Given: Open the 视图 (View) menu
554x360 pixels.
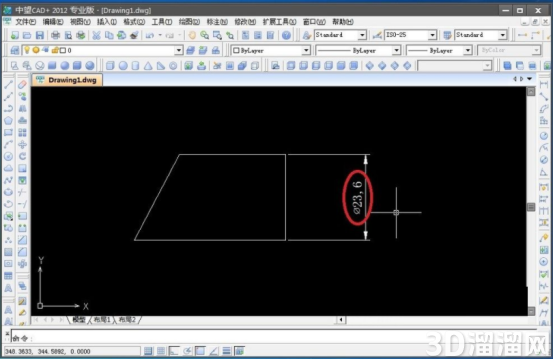Looking at the screenshot, I should pyautogui.click(x=80, y=22).
